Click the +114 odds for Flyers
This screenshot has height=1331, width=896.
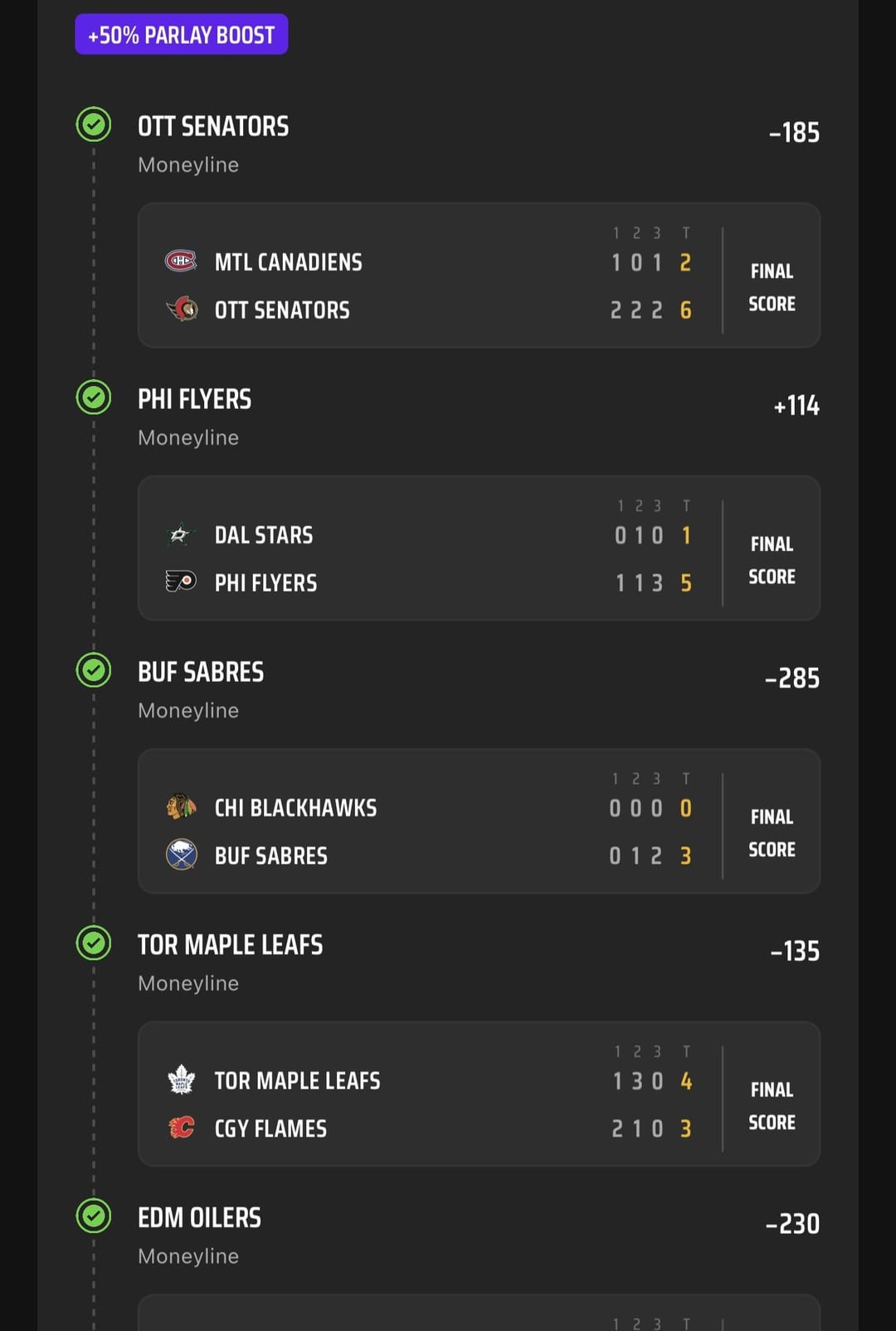[x=796, y=406]
